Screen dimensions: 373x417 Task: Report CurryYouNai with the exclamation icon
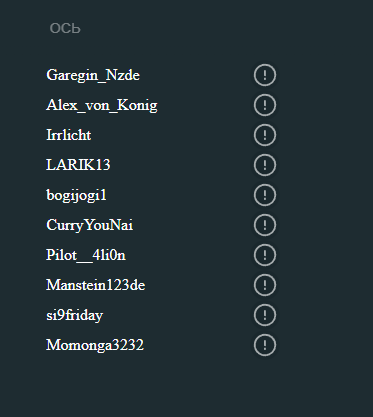[x=265, y=225]
